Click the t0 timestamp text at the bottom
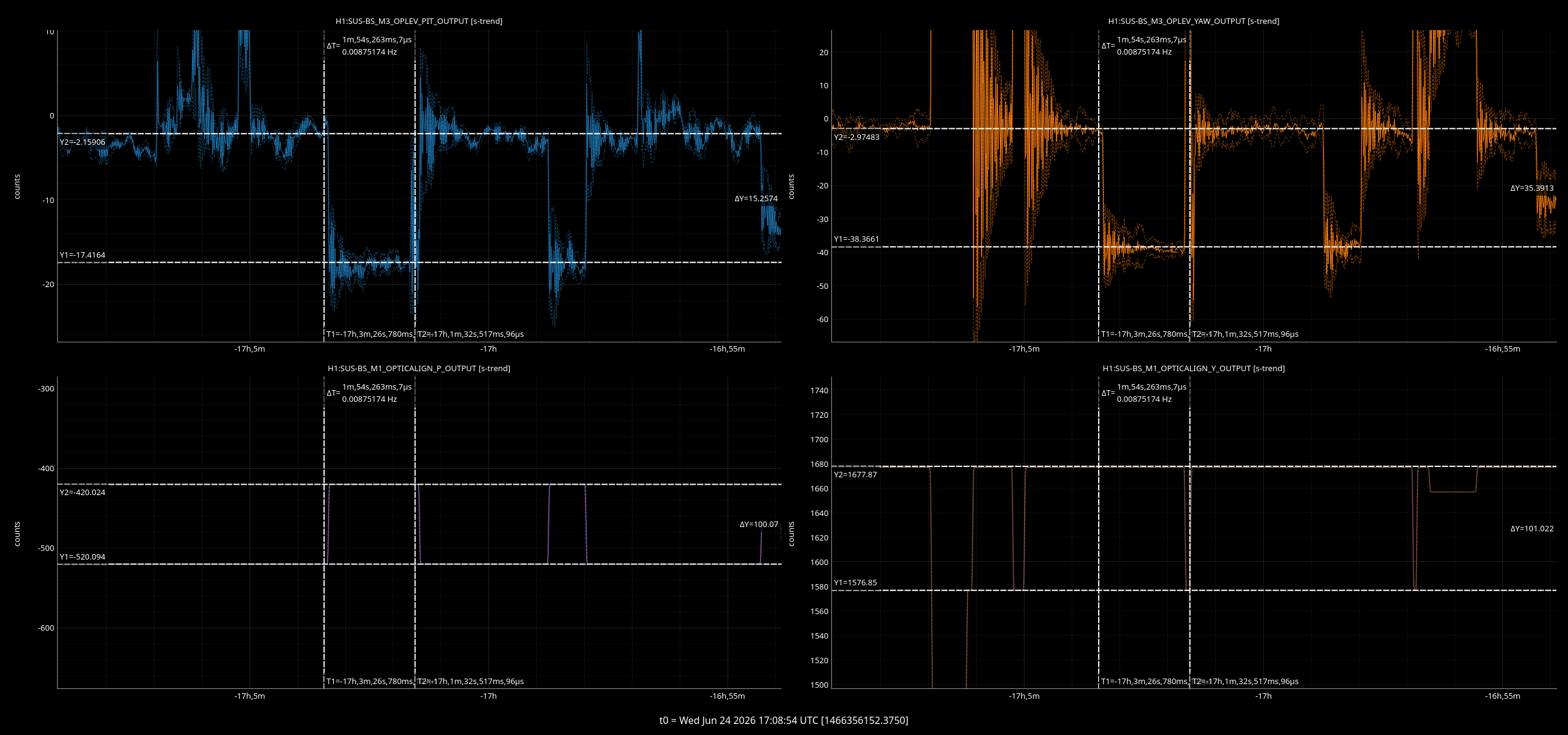Screen dimensions: 1568x735 point(783,720)
